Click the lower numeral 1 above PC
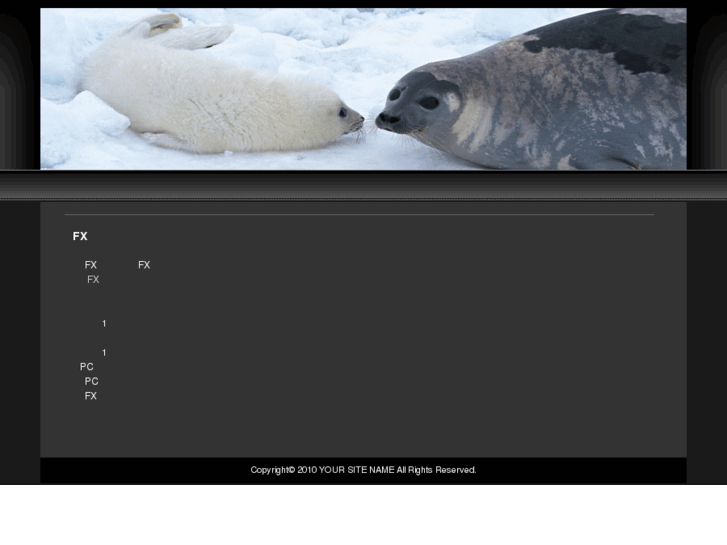This screenshot has height=545, width=727. 104,353
